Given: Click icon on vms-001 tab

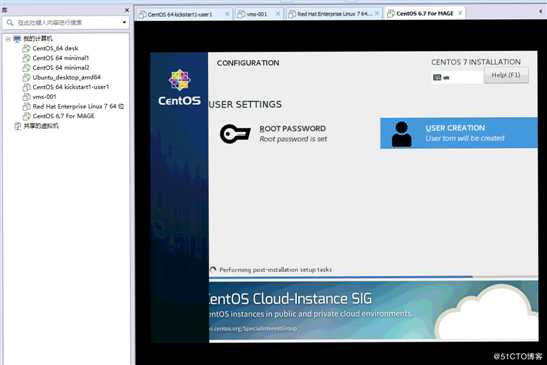Looking at the screenshot, I should pyautogui.click(x=241, y=14).
